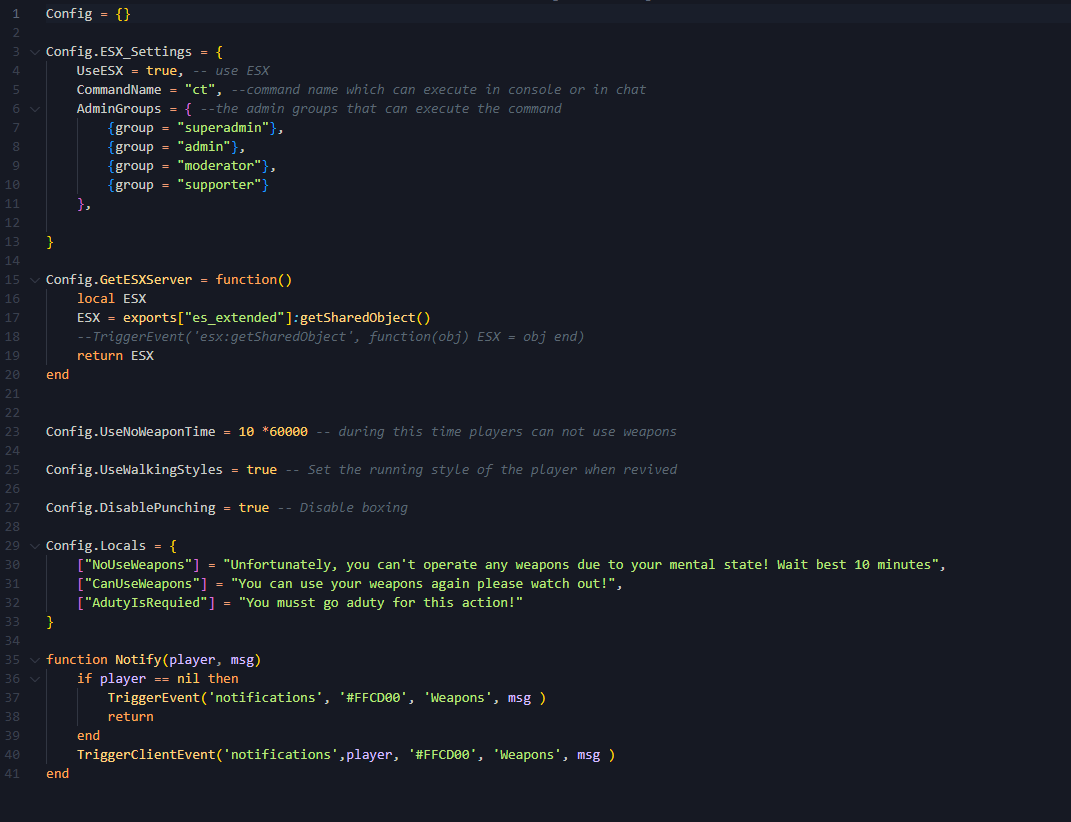This screenshot has width=1071, height=822.
Task: Click 'end' on line 20
Action: click(57, 374)
